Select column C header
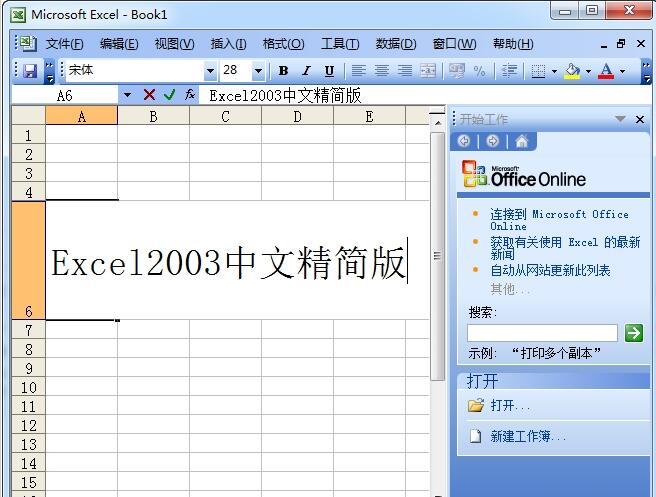 click(226, 116)
